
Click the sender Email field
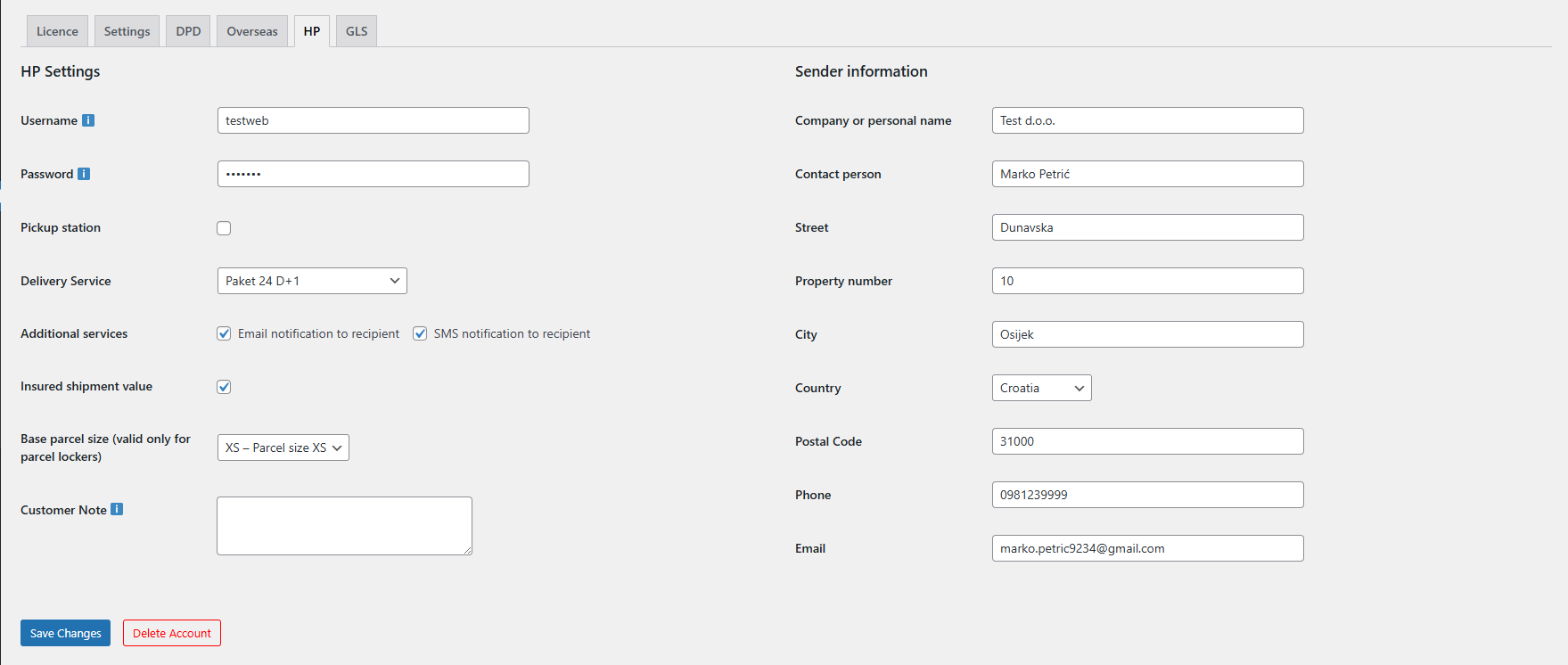tap(1147, 548)
